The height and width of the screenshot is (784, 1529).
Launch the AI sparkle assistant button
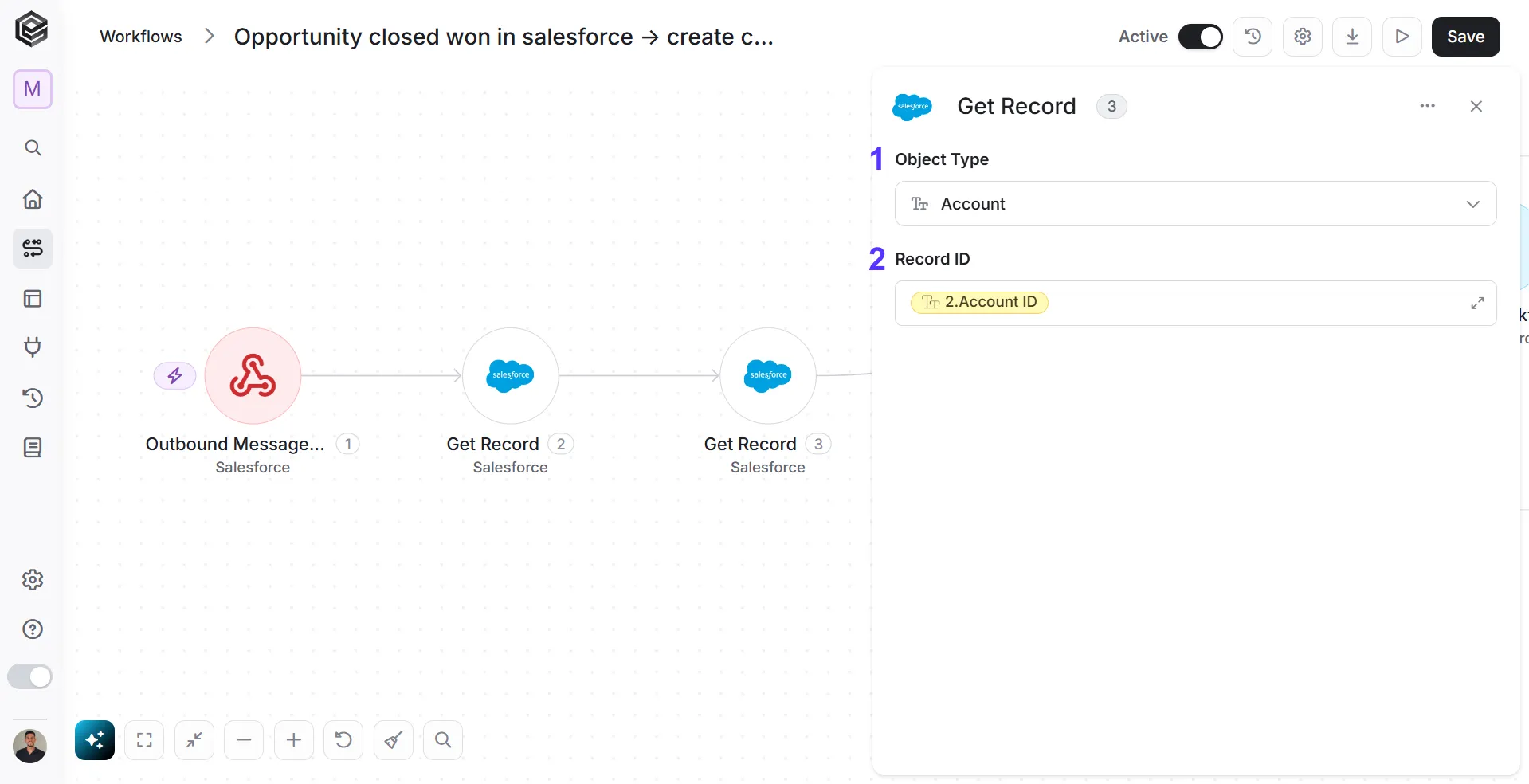pos(95,740)
